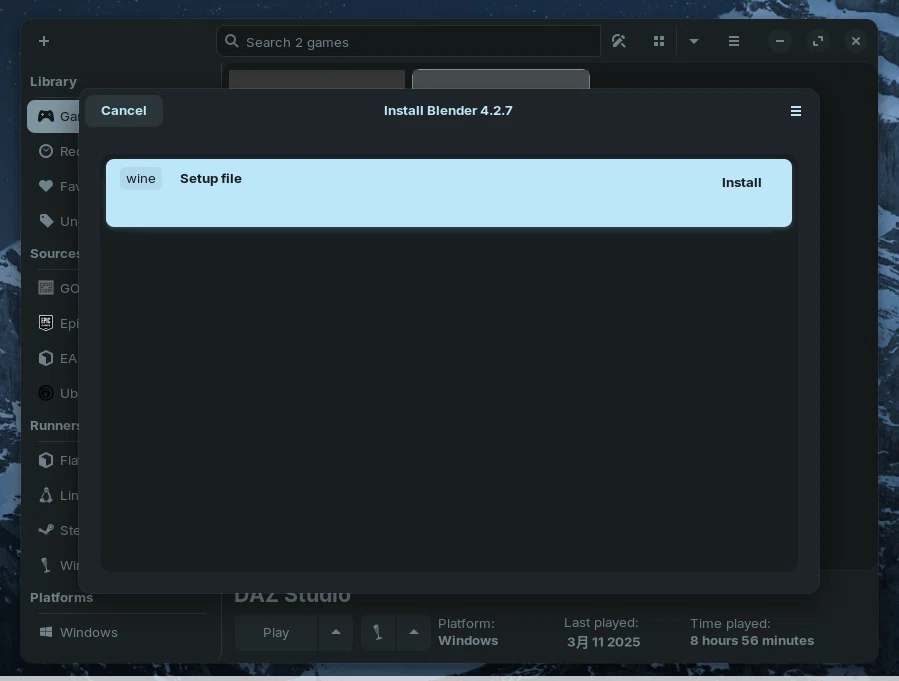899x681 pixels.
Task: Click Install for the Setup file
Action: point(741,182)
